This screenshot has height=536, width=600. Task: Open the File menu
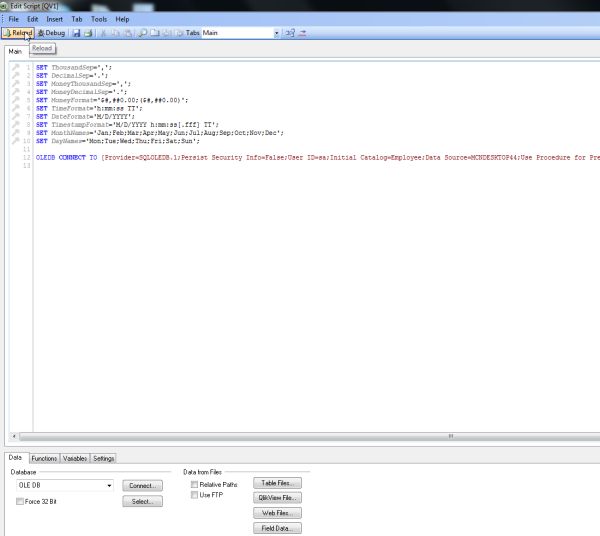coord(13,19)
